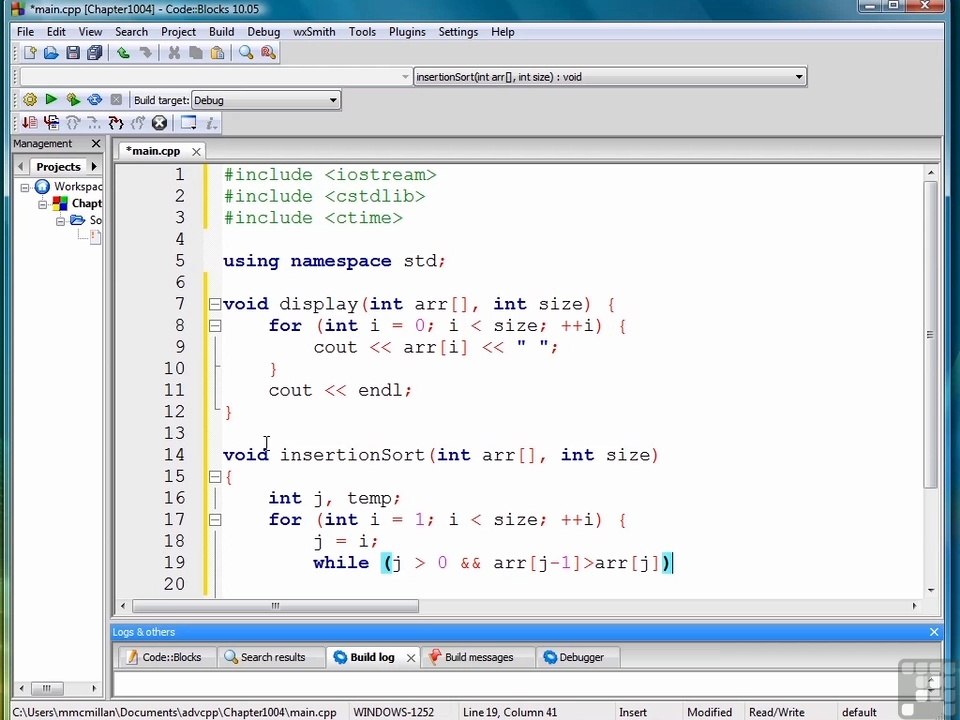960x720 pixels.
Task: Click the Save all files icon
Action: (x=94, y=53)
